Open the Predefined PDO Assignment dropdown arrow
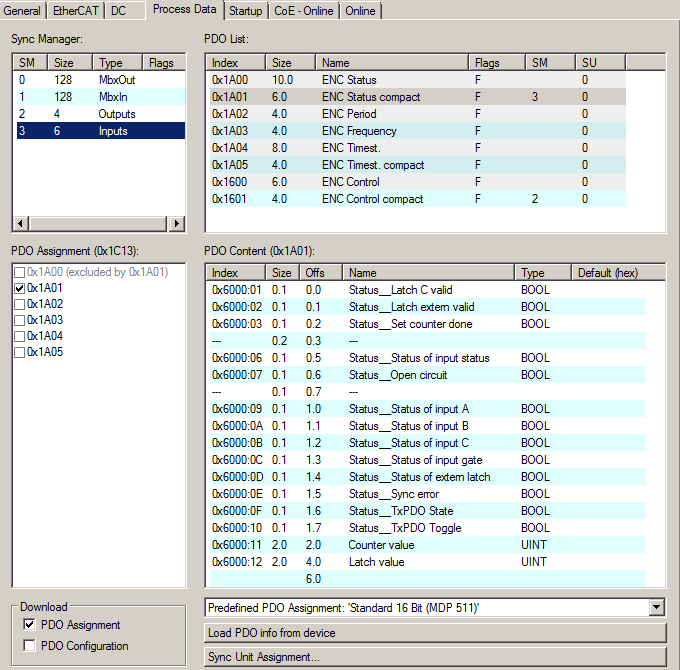The image size is (680, 670). tap(657, 607)
